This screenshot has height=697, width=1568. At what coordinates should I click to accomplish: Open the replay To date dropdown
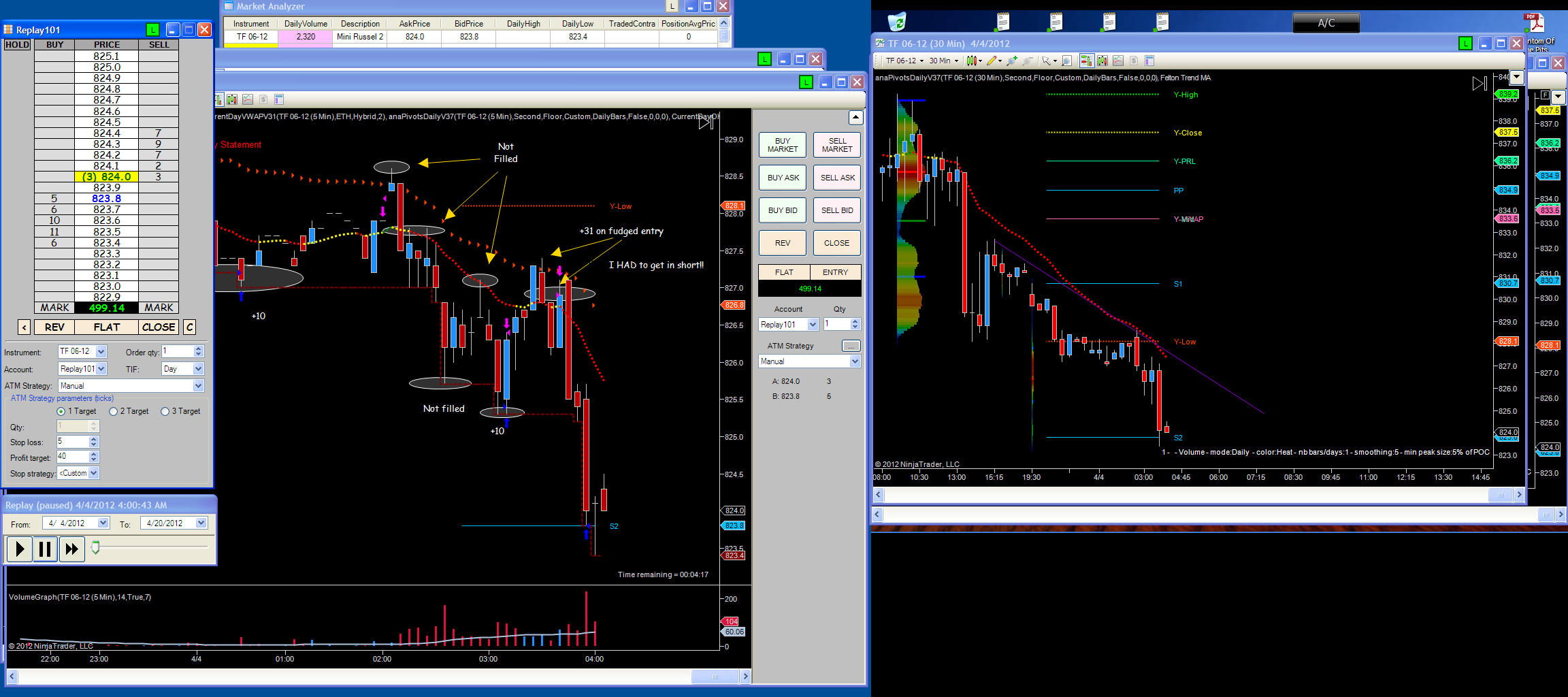(x=201, y=523)
